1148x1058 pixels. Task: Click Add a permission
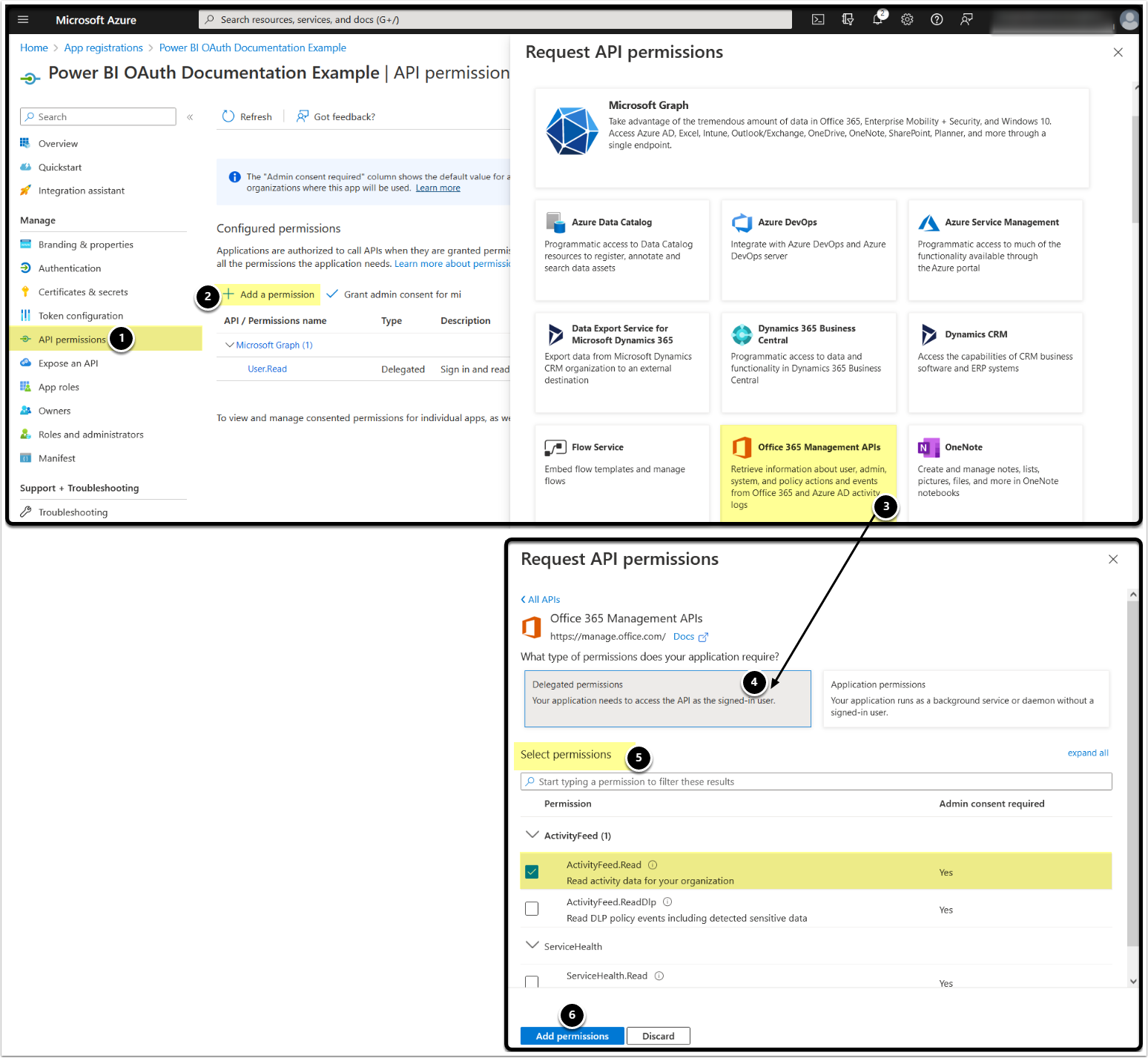[269, 294]
